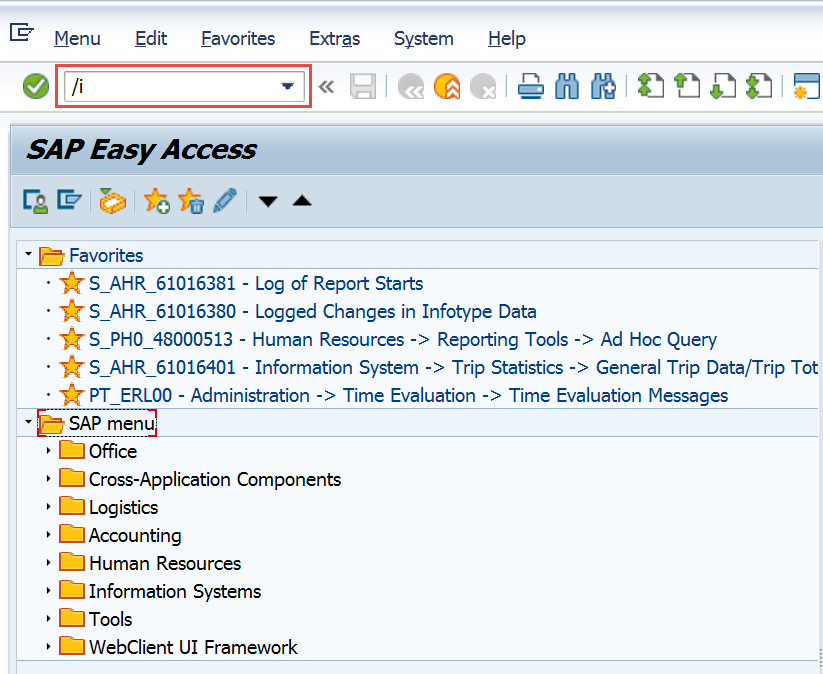The height and width of the screenshot is (674, 823).
Task: Click the Delete Favorites star-trash icon
Action: pyautogui.click(x=191, y=201)
